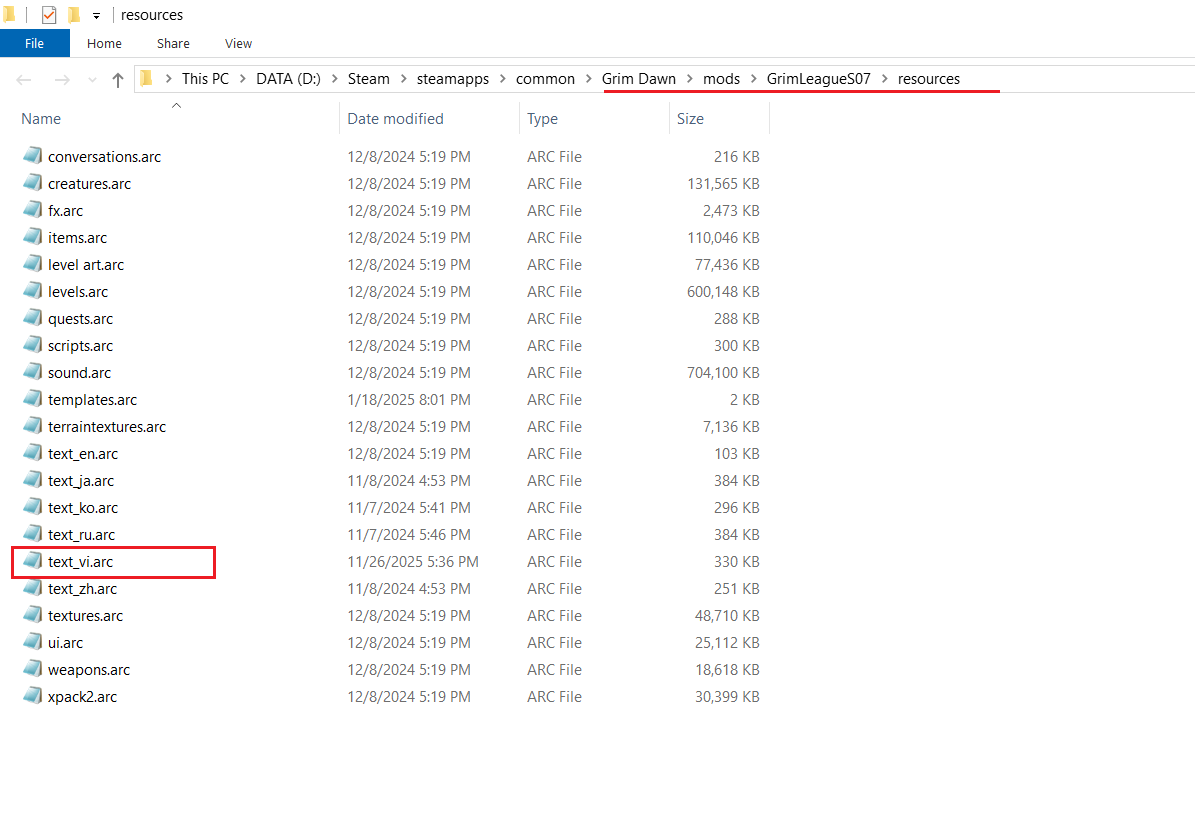Open the Customize Quick Access Toolbar dropdown

click(96, 16)
